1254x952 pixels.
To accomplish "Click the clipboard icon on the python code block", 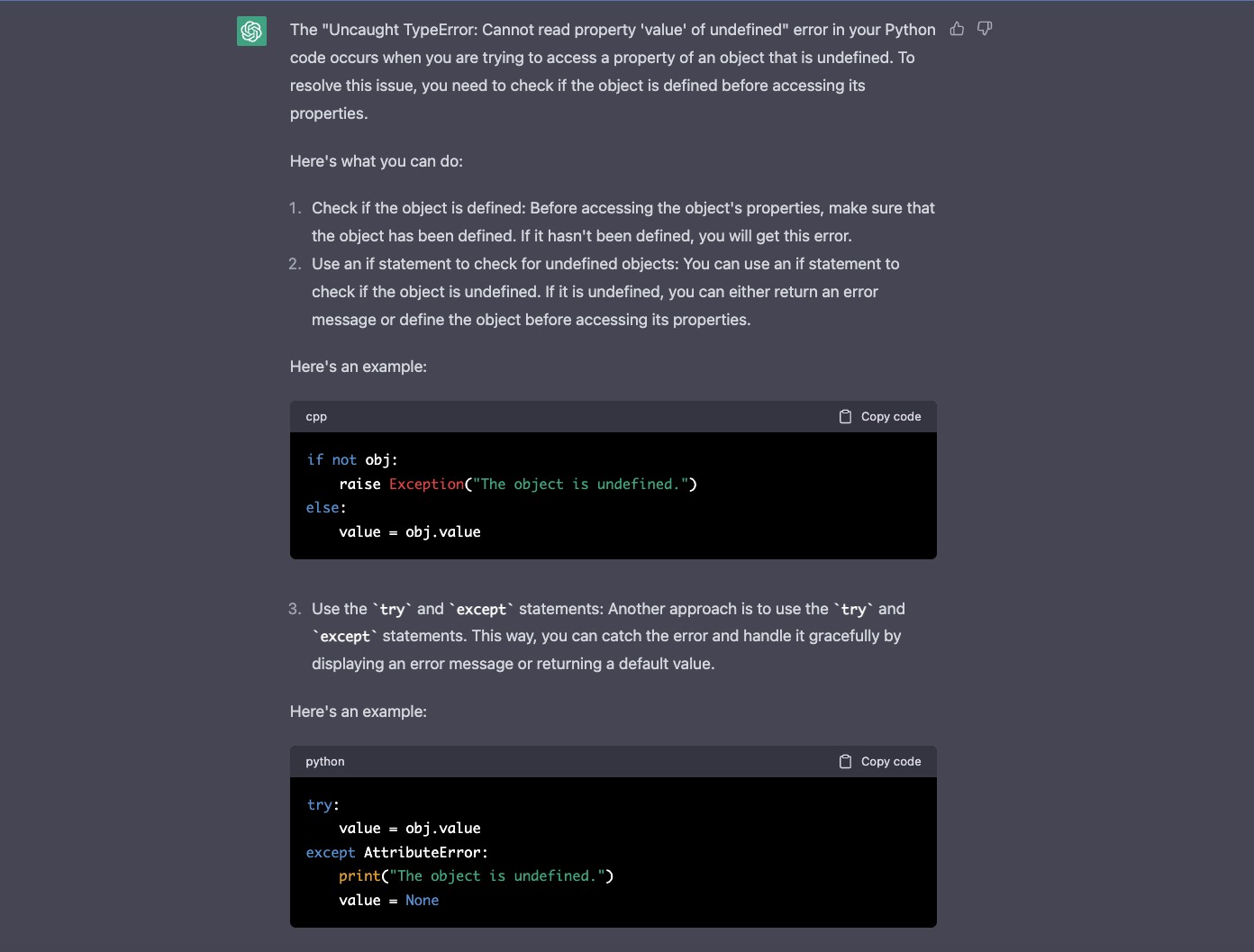I will click(845, 761).
